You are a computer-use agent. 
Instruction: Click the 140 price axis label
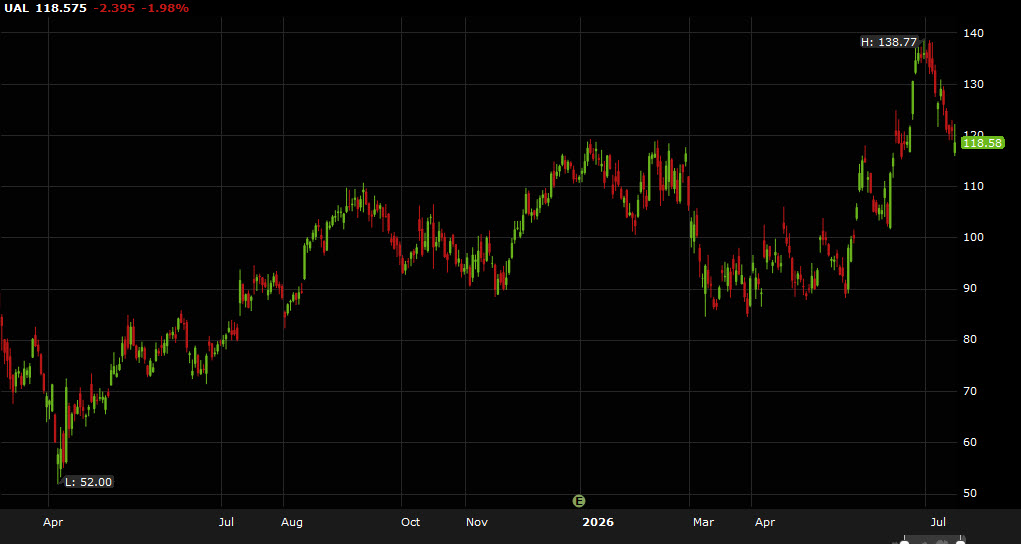(x=974, y=33)
